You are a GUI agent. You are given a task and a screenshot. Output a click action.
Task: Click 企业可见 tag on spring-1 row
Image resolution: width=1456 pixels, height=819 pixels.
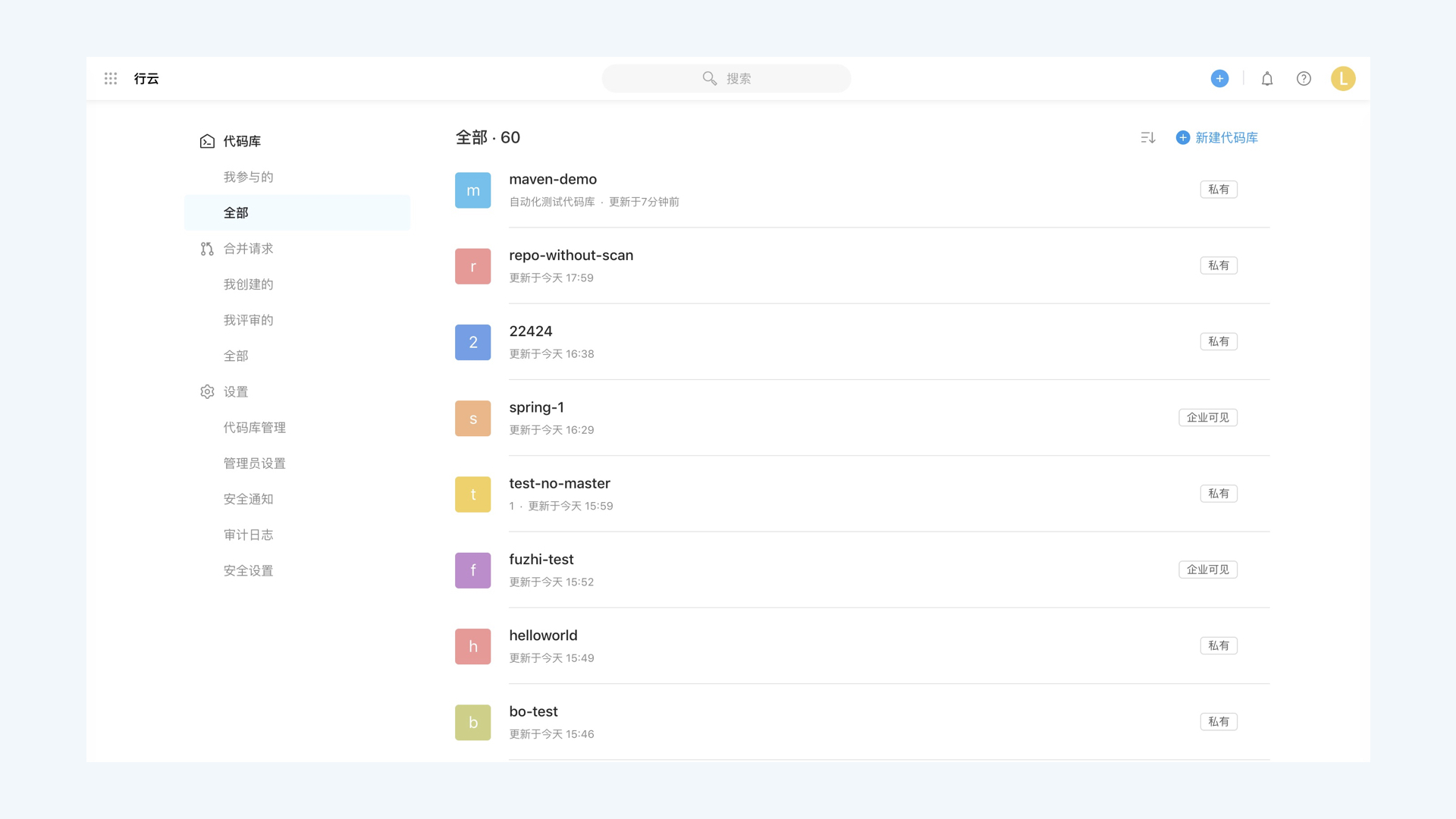point(1208,418)
